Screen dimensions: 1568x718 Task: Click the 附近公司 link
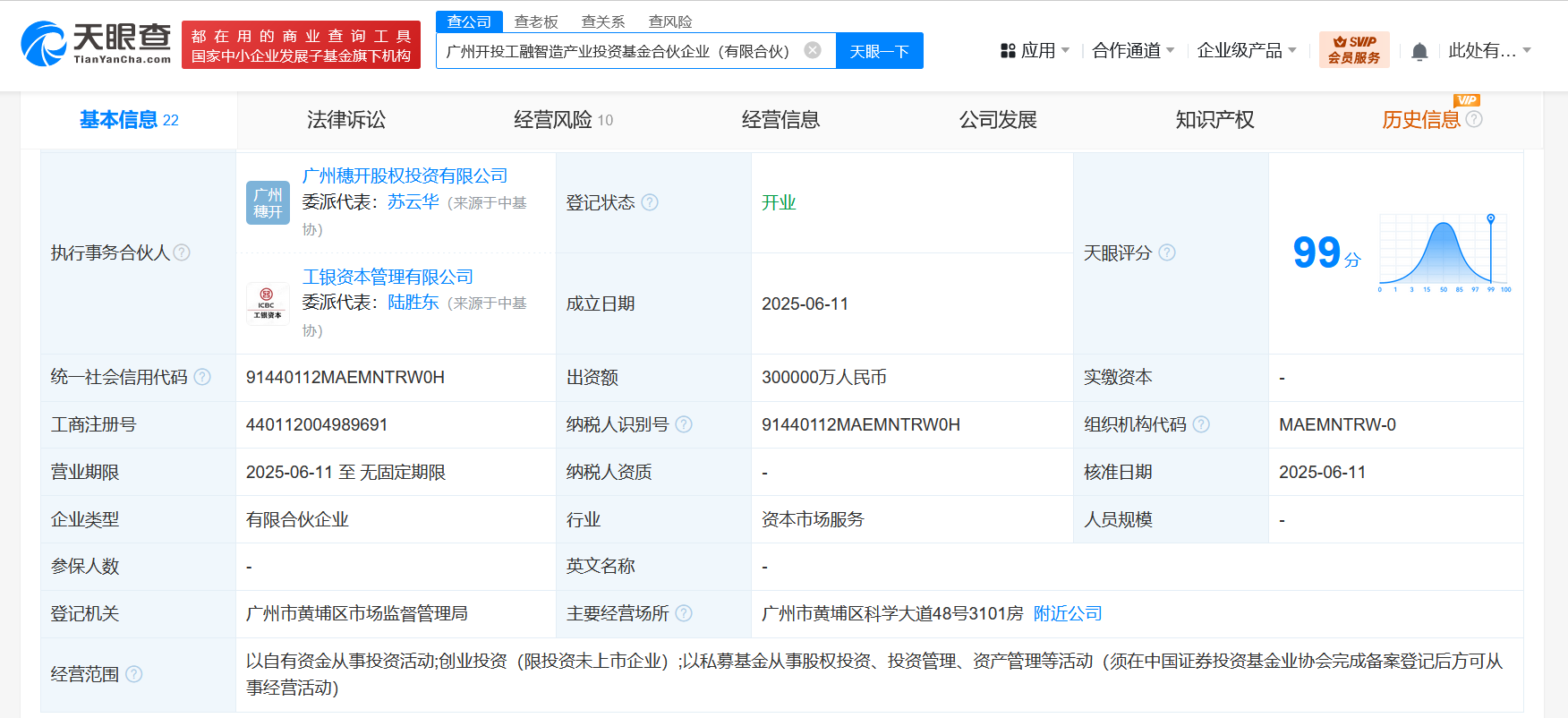pos(1068,613)
